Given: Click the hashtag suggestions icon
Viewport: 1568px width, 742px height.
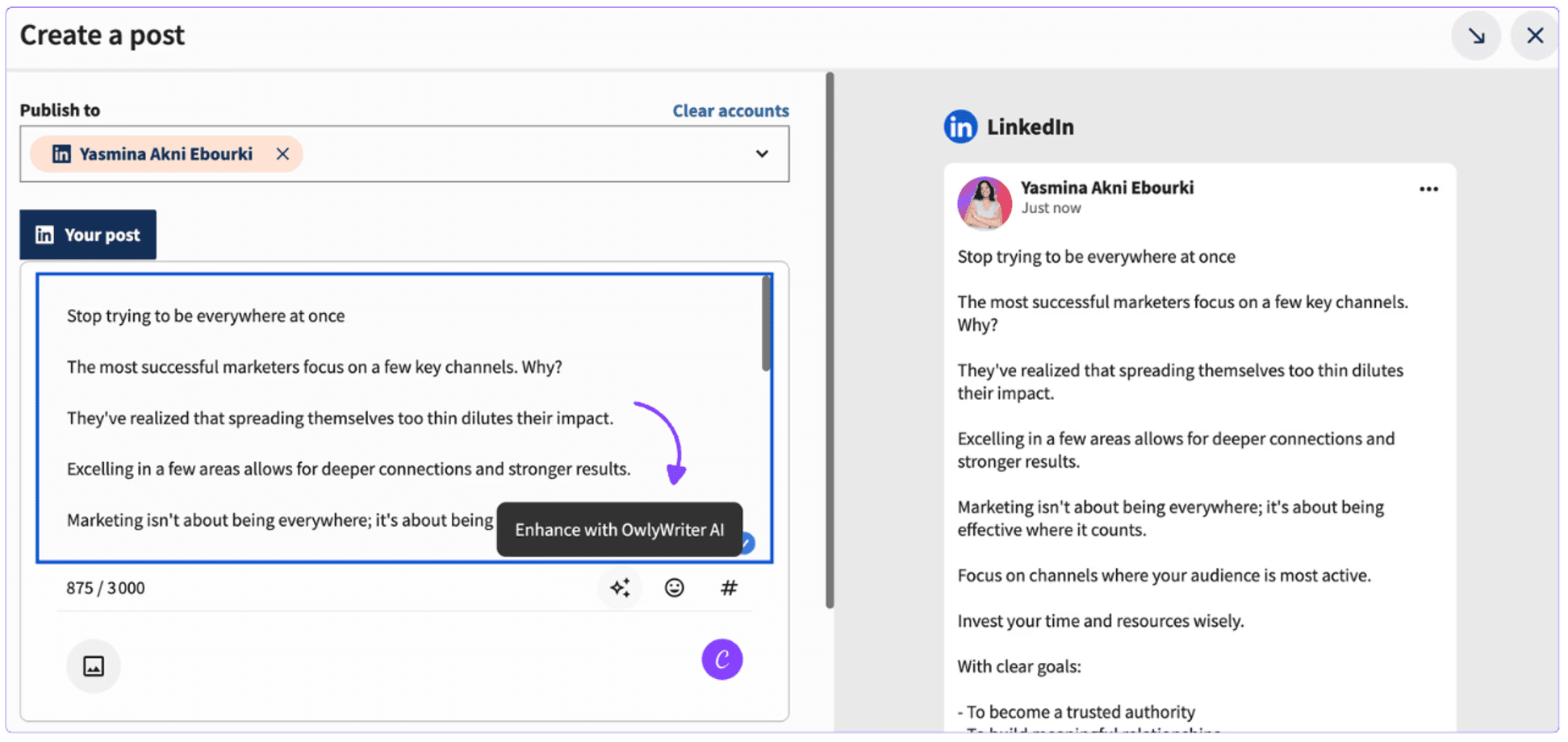Looking at the screenshot, I should 729,588.
